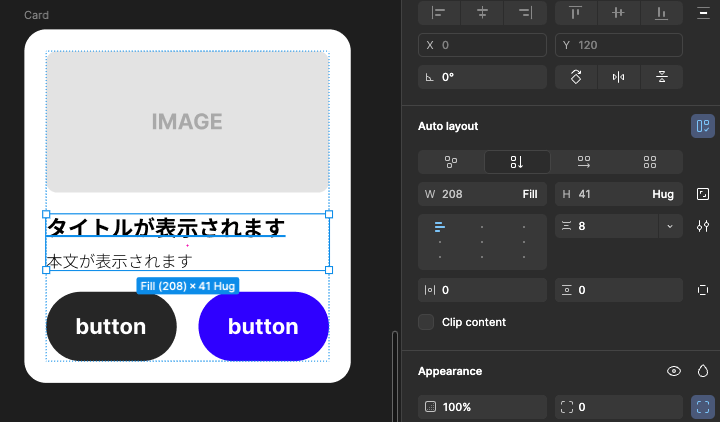Image resolution: width=720 pixels, height=422 pixels.
Task: Select horizontal auto layout direction
Action: (584, 162)
